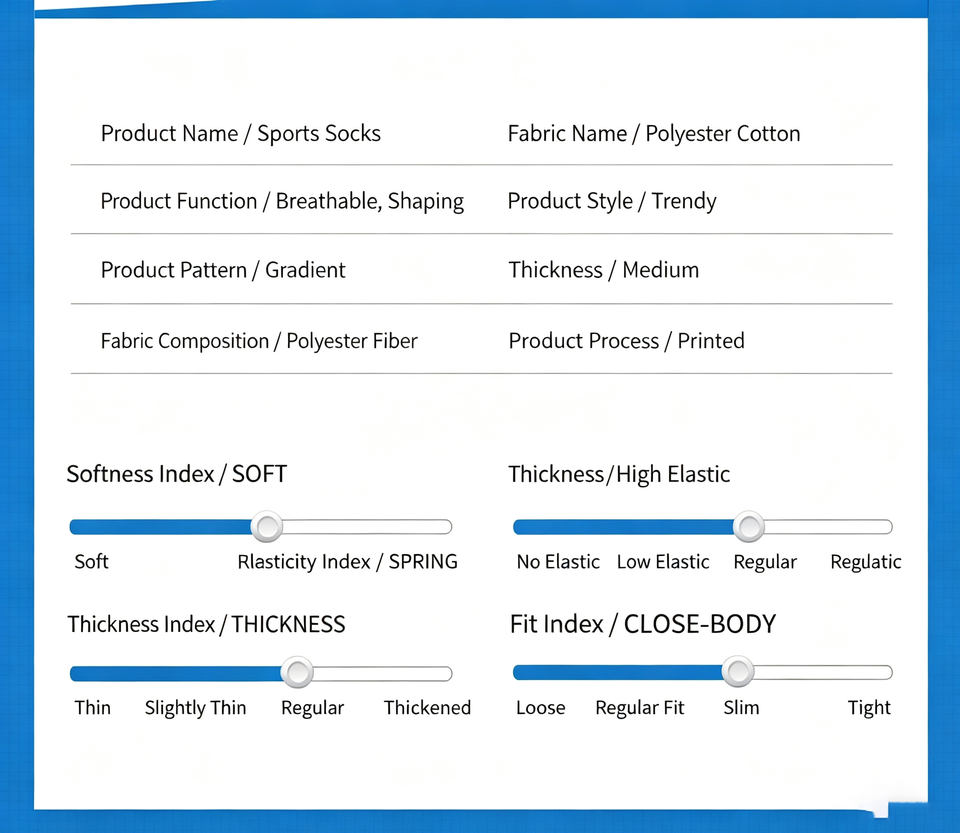
Task: Select the 'Thin' thickness label
Action: (92, 708)
